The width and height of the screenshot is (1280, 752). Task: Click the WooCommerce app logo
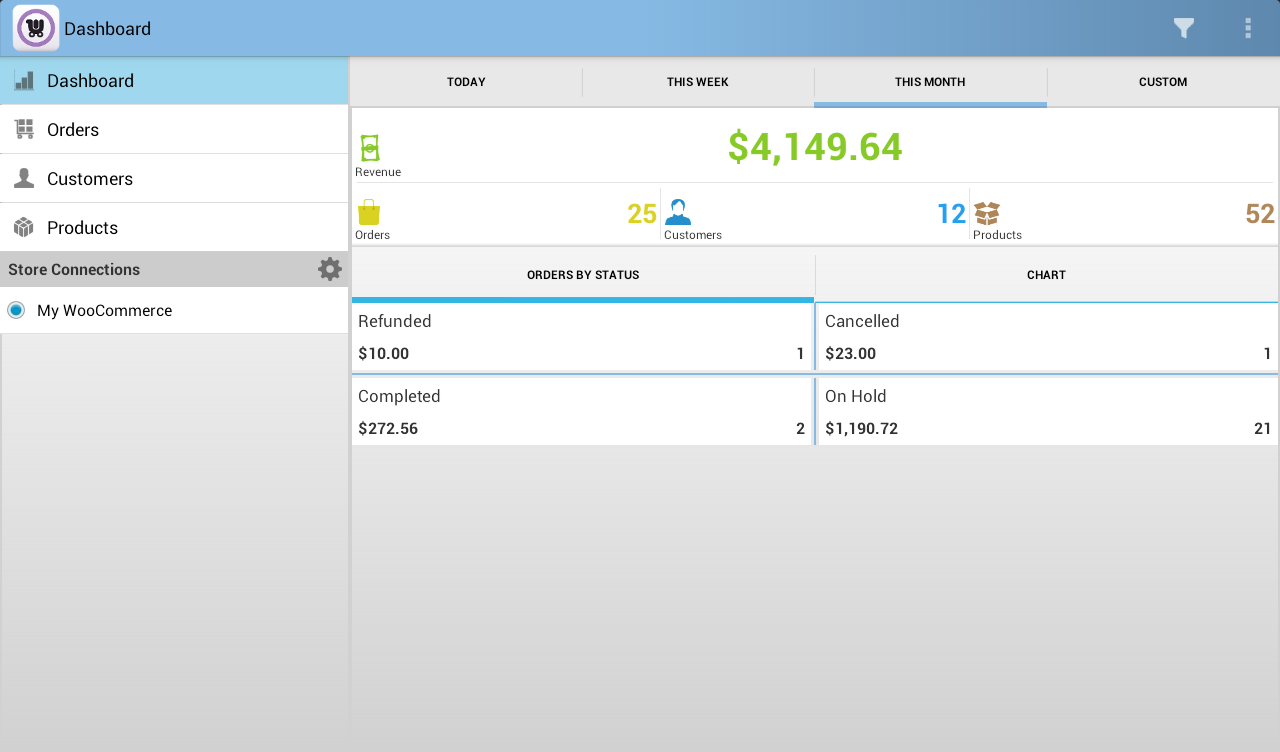(34, 27)
